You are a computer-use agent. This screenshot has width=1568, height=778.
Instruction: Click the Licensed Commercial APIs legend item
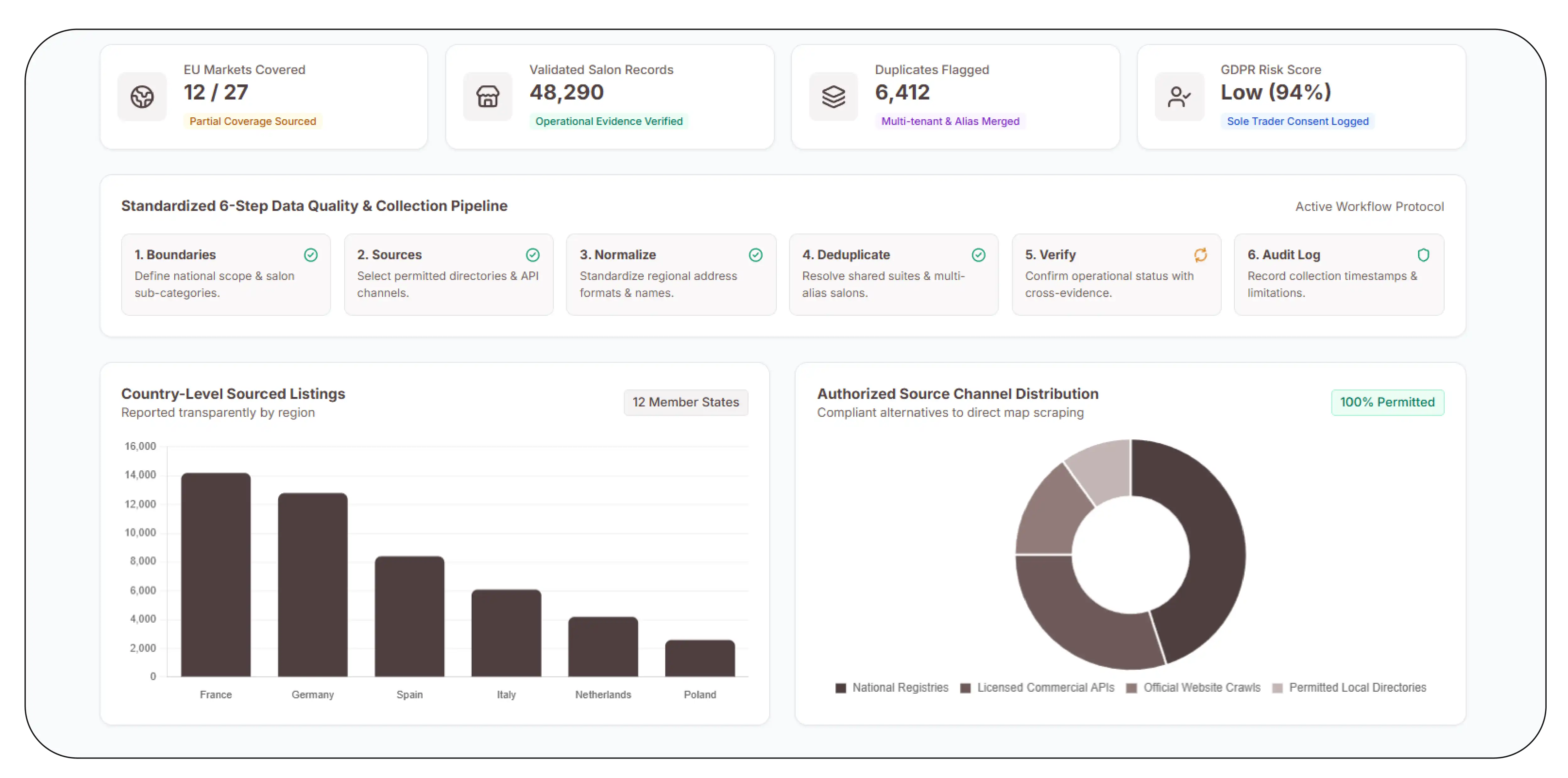pos(1037,687)
